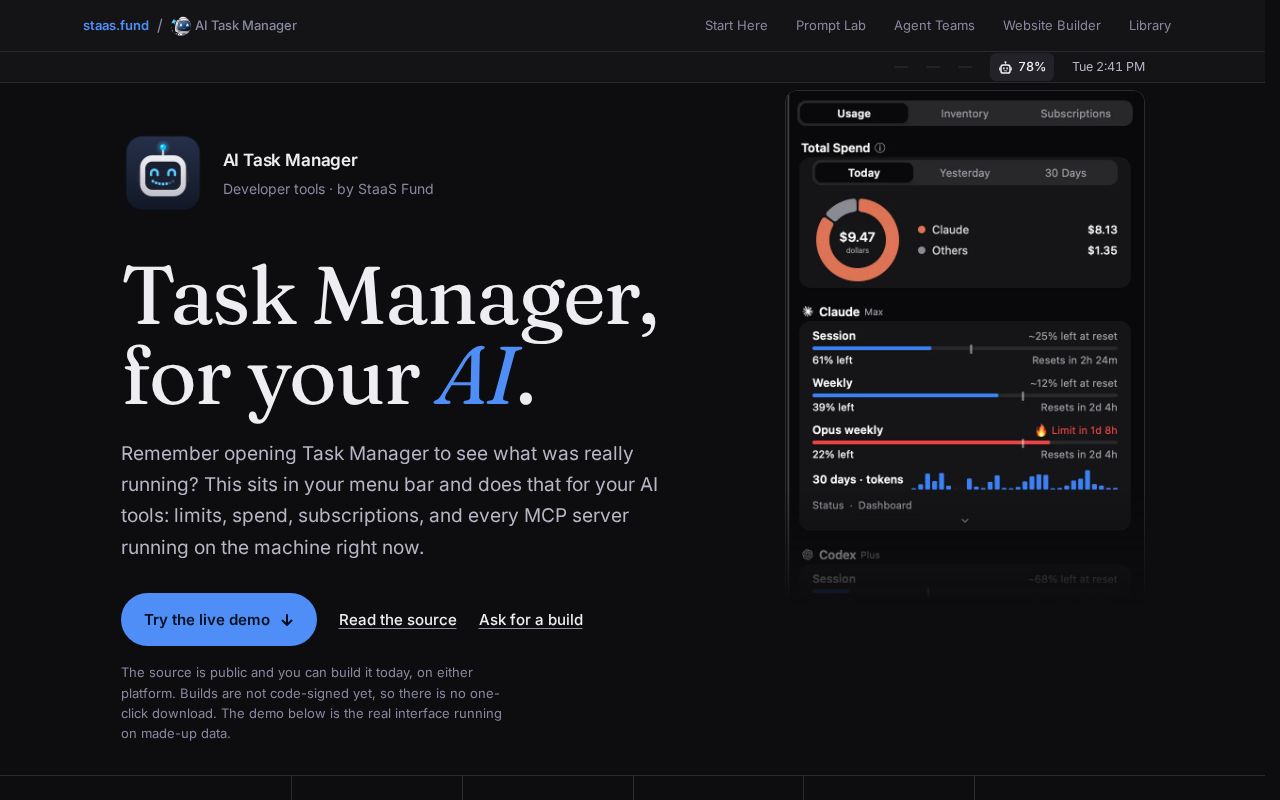Click the staas.fund breadcrumb link

click(116, 26)
